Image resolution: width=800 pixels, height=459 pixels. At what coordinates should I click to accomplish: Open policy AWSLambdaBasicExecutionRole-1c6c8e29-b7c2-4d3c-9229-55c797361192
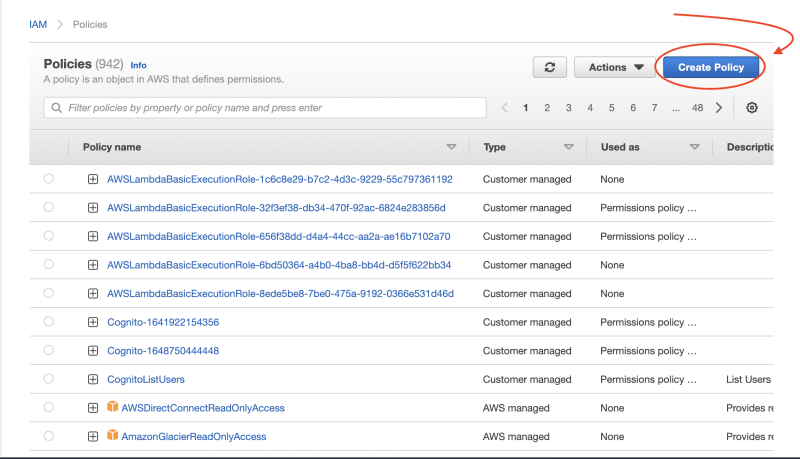280,179
